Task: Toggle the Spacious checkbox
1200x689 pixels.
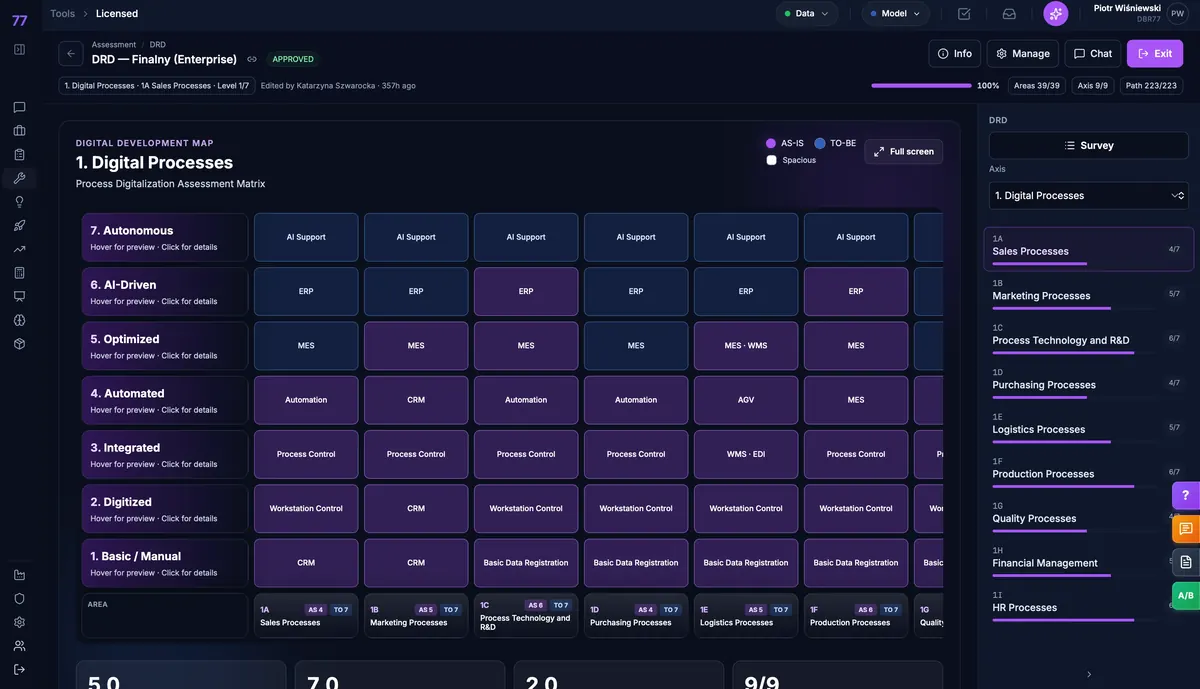Action: [x=771, y=160]
